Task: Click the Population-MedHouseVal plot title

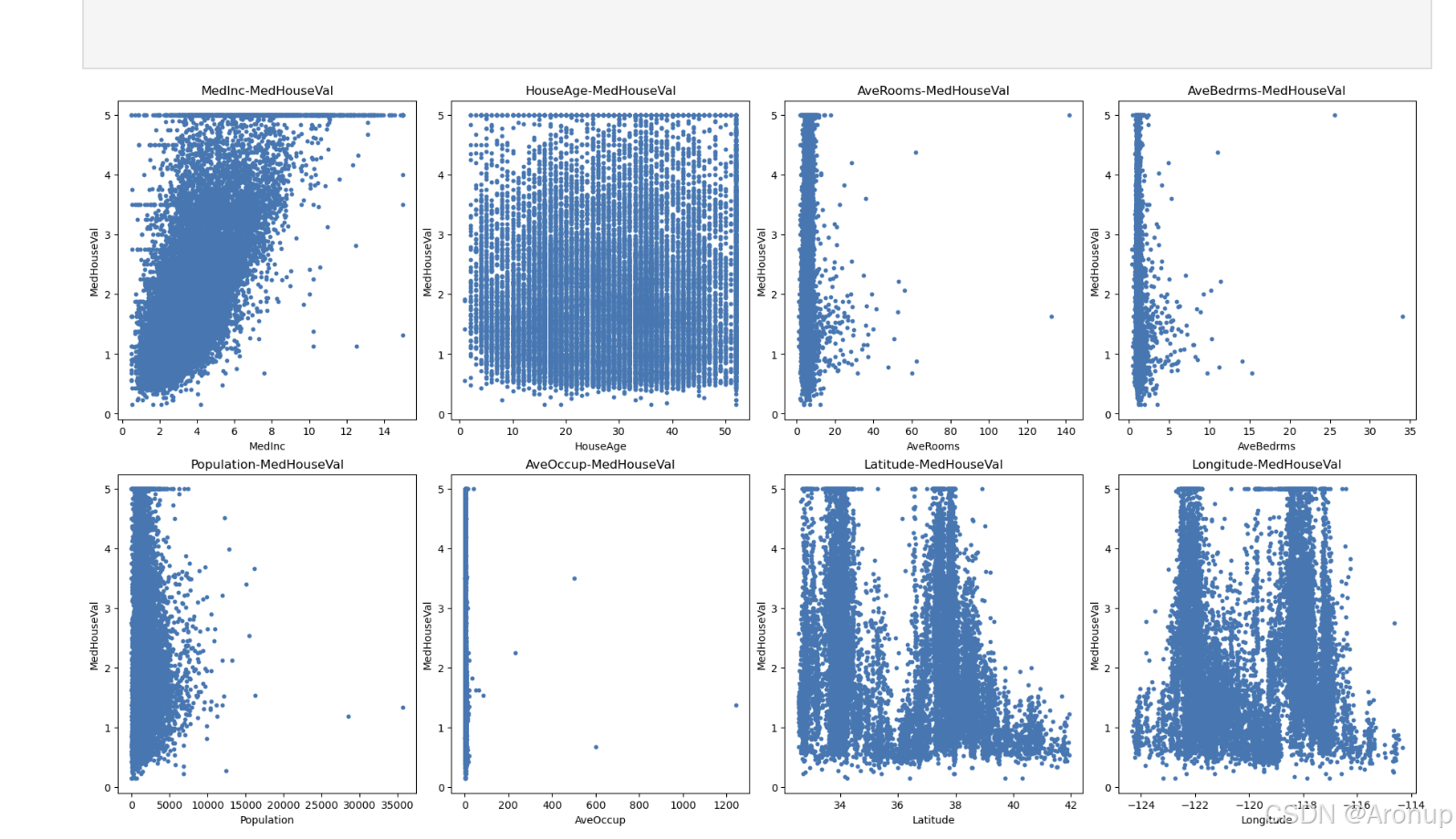Action: point(267,464)
